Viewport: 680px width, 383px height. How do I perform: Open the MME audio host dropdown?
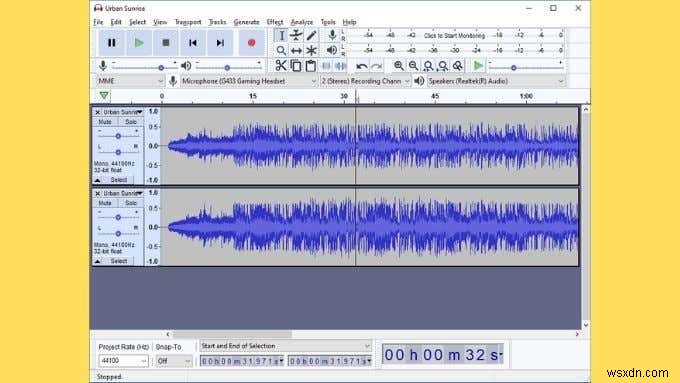pyautogui.click(x=130, y=81)
